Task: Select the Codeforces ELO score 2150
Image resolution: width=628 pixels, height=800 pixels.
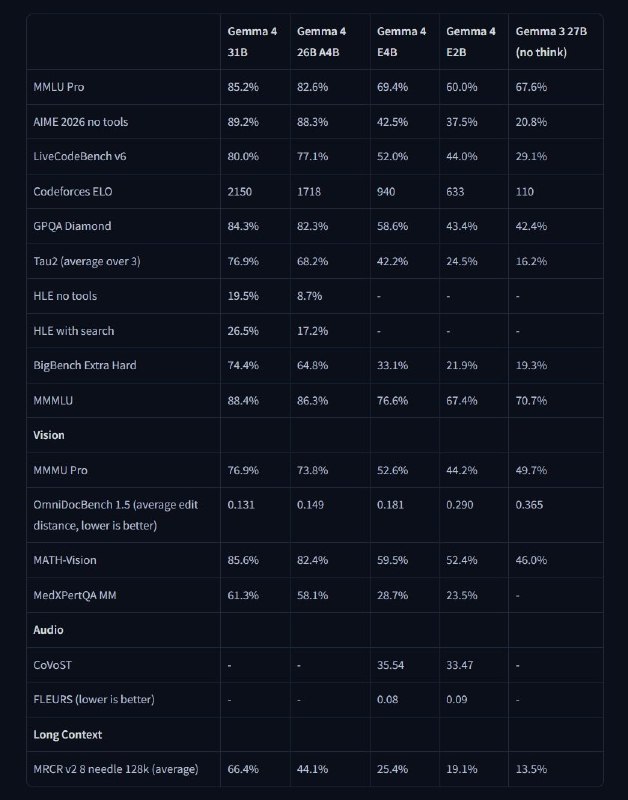Action: [242, 191]
